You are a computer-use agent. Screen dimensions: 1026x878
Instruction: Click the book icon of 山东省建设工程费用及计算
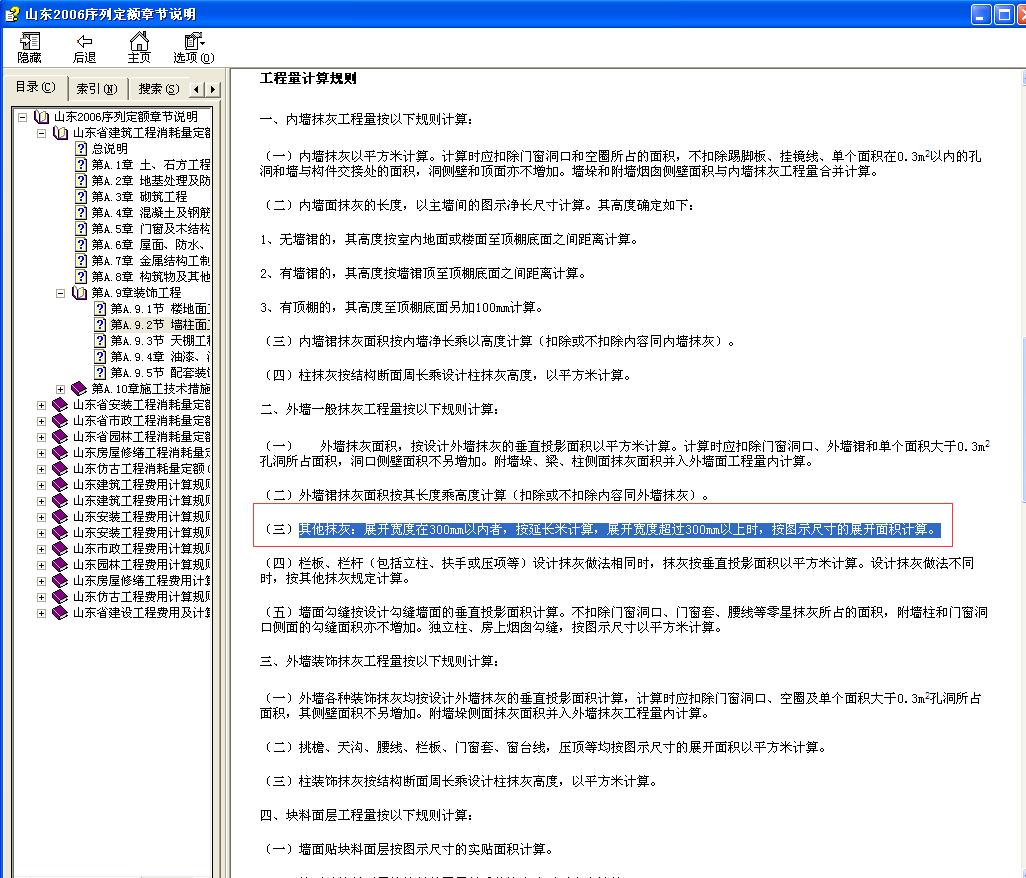pyautogui.click(x=60, y=613)
